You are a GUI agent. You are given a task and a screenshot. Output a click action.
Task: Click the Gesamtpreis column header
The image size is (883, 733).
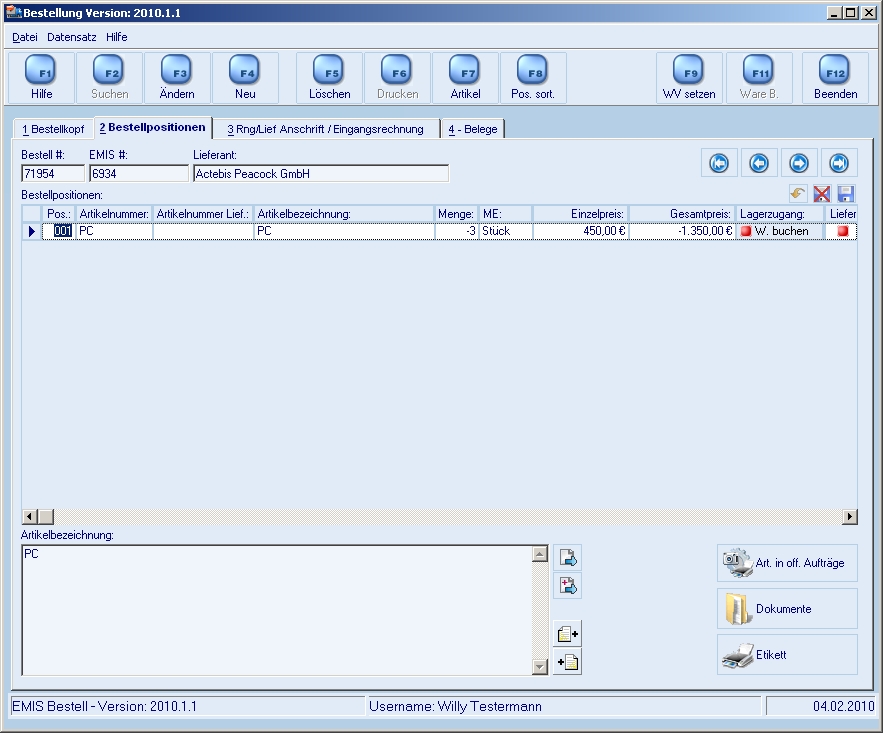(682, 214)
